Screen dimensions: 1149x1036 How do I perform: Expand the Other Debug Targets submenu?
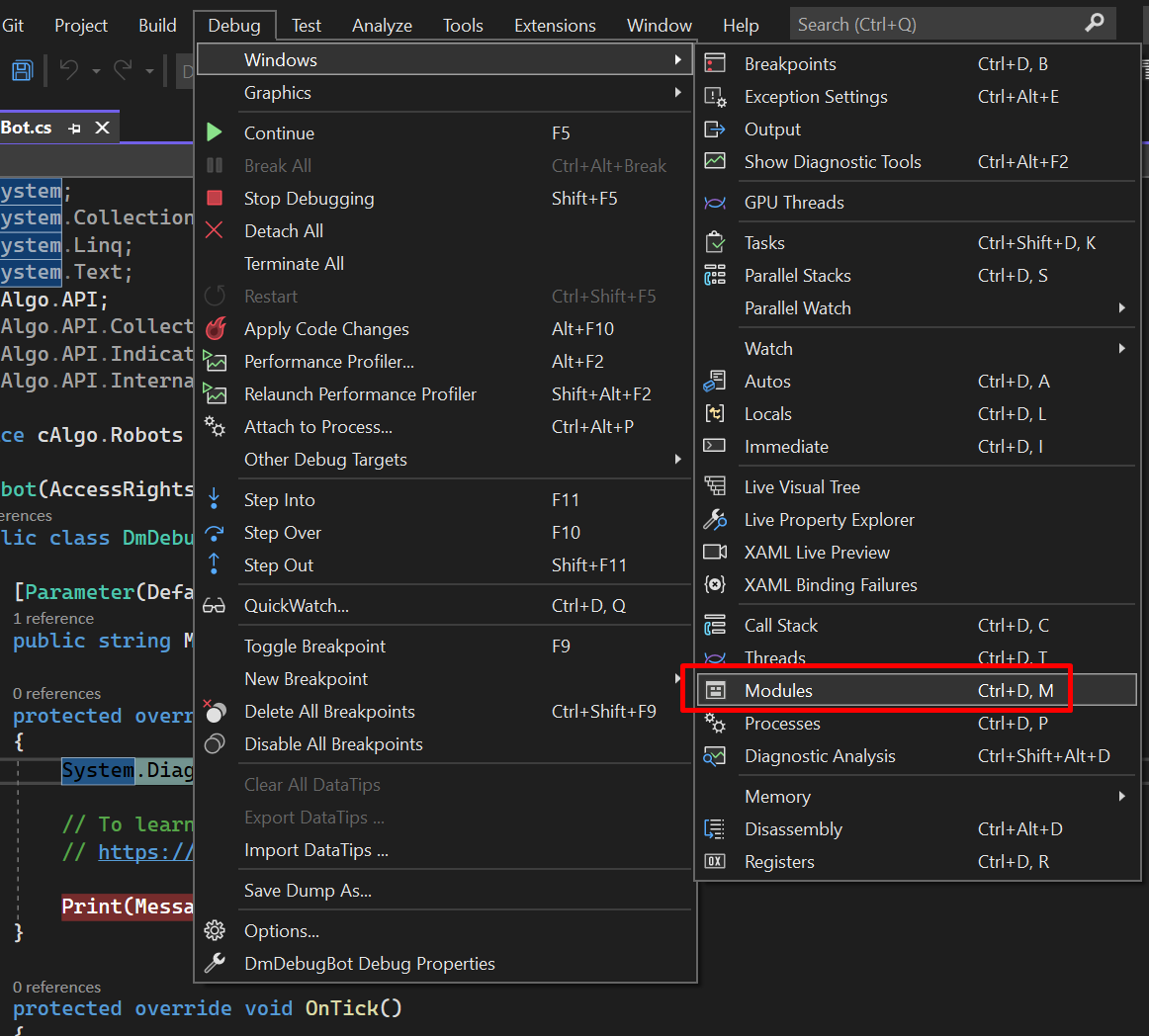pos(445,460)
